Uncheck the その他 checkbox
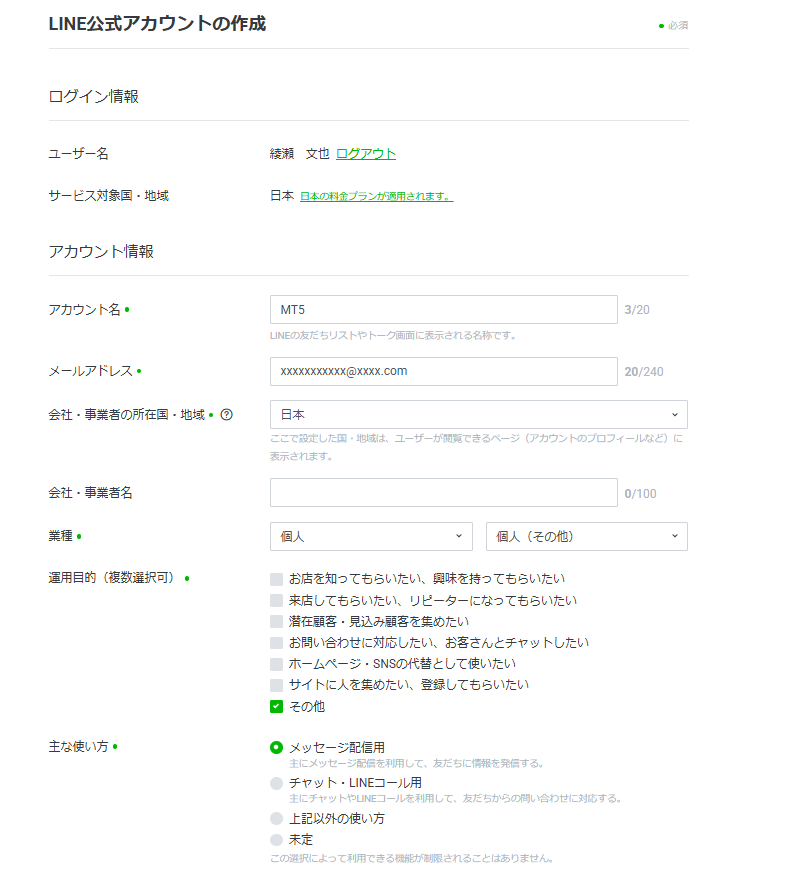This screenshot has height=891, width=800. pyautogui.click(x=277, y=706)
